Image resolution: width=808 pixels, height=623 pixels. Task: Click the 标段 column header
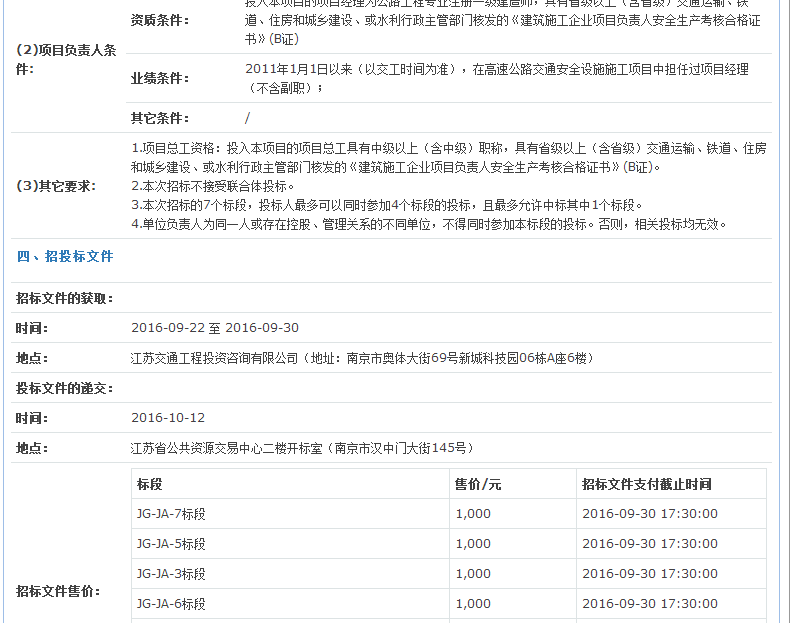(x=150, y=484)
